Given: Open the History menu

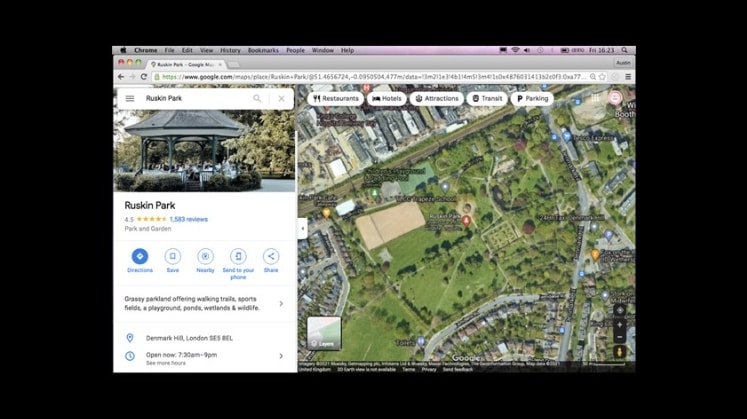Looking at the screenshot, I should [230, 50].
